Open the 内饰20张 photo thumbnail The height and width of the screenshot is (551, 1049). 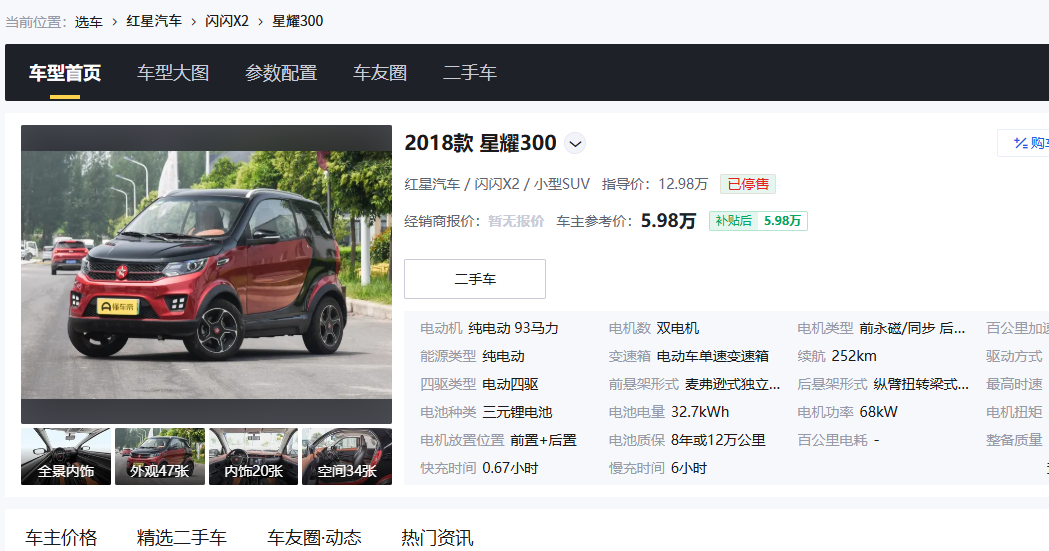click(254, 456)
